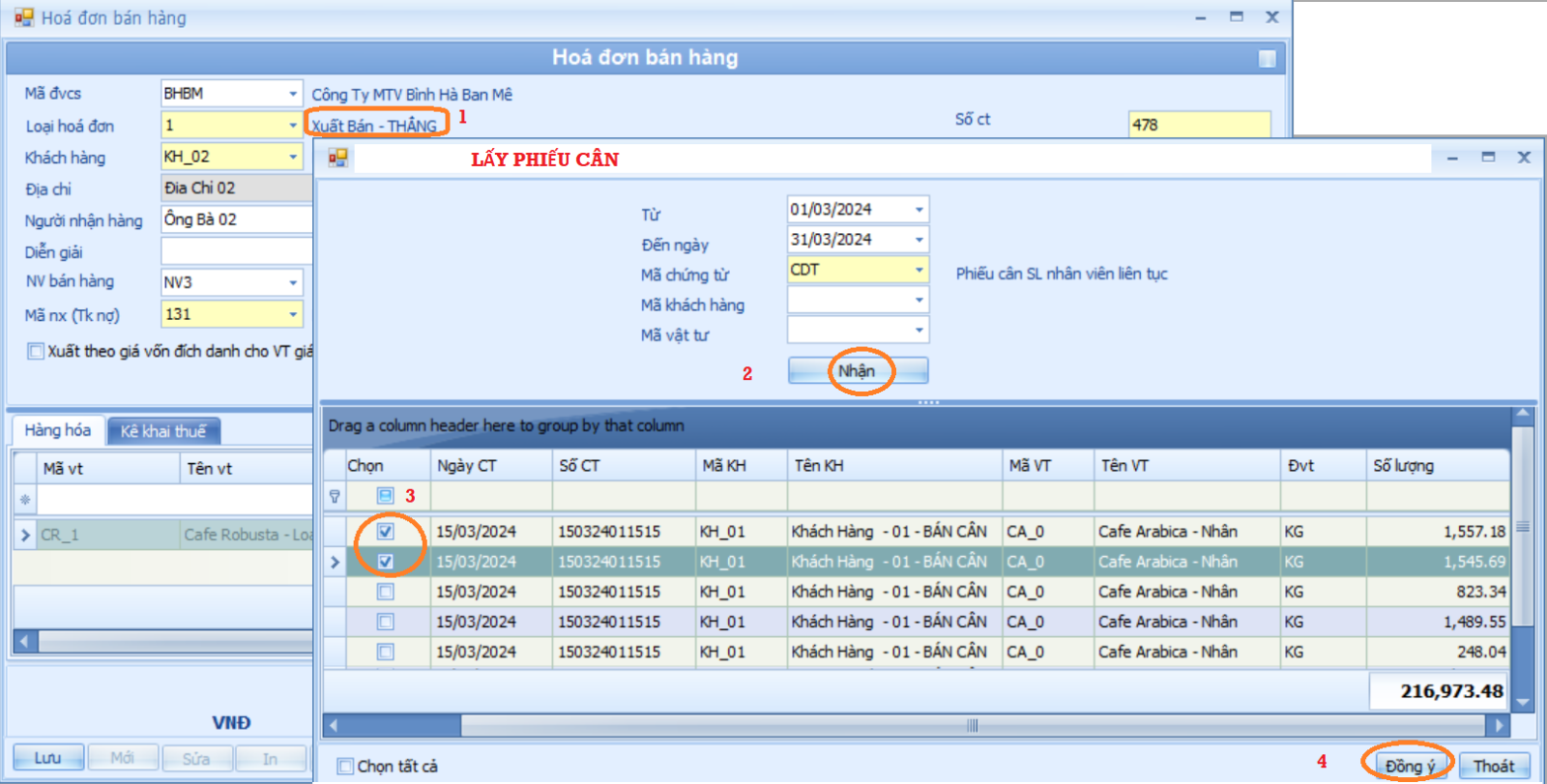The image size is (1547, 784).
Task: Click the Nhận button
Action: click(858, 370)
